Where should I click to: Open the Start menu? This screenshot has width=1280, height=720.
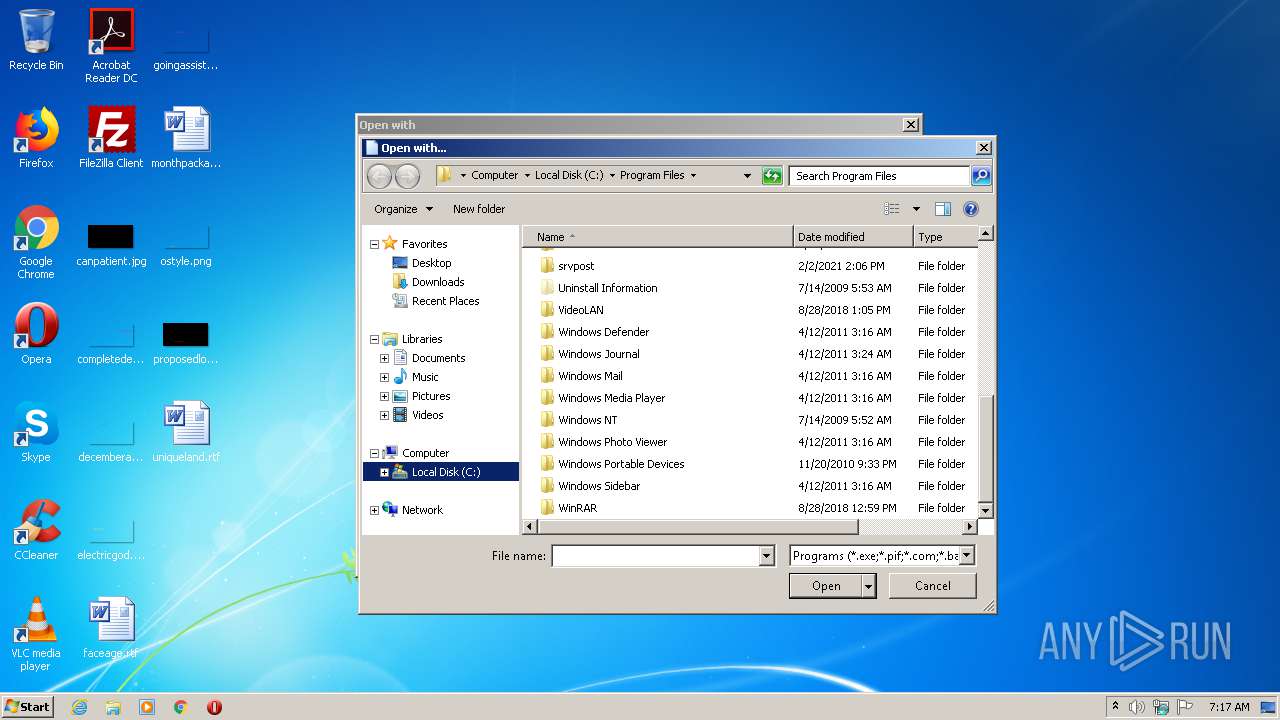(28, 707)
